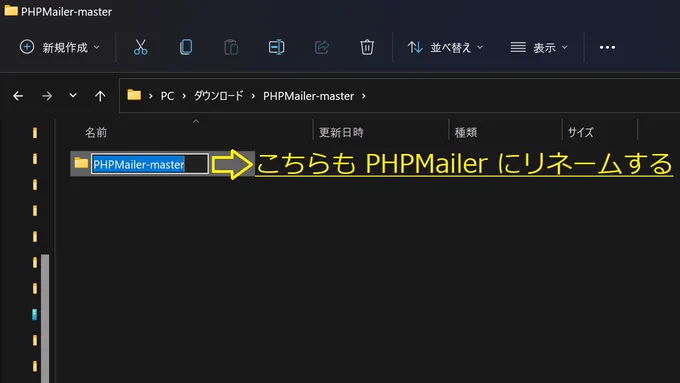Sort by the サイズ column header
The width and height of the screenshot is (680, 383).
click(580, 132)
